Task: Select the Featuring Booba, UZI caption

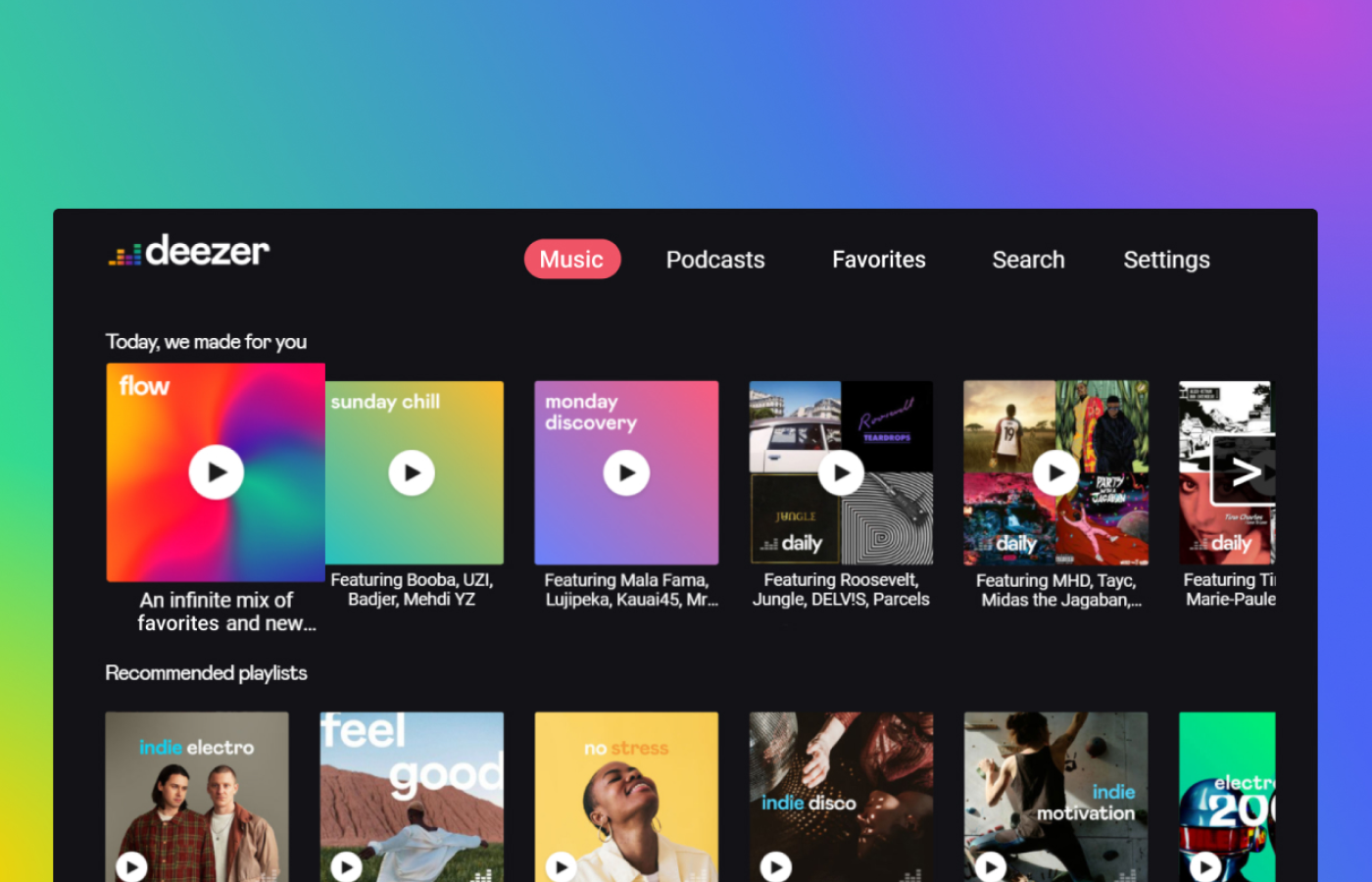Action: coord(412,589)
